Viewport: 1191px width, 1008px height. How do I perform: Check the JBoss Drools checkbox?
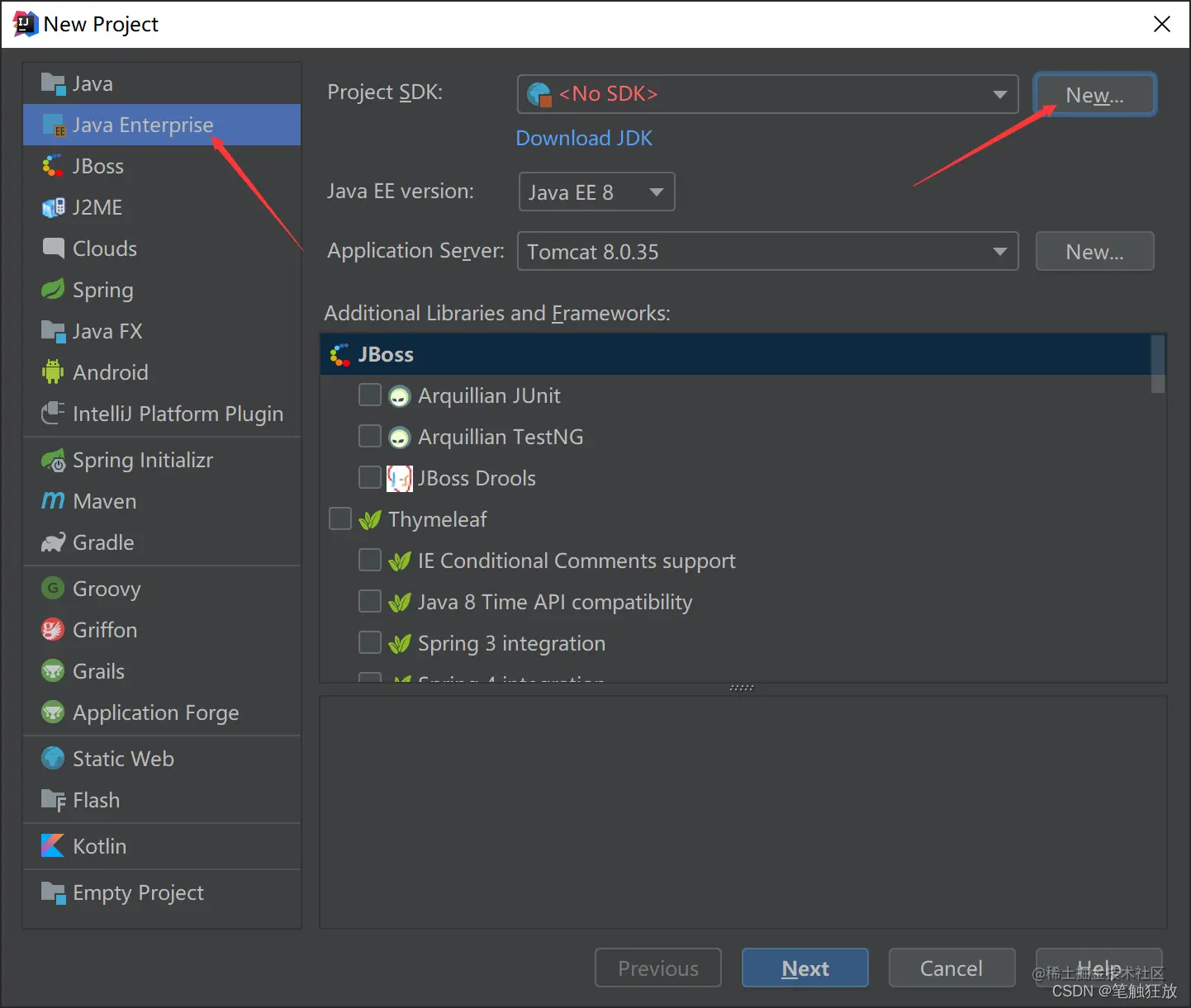coord(369,477)
